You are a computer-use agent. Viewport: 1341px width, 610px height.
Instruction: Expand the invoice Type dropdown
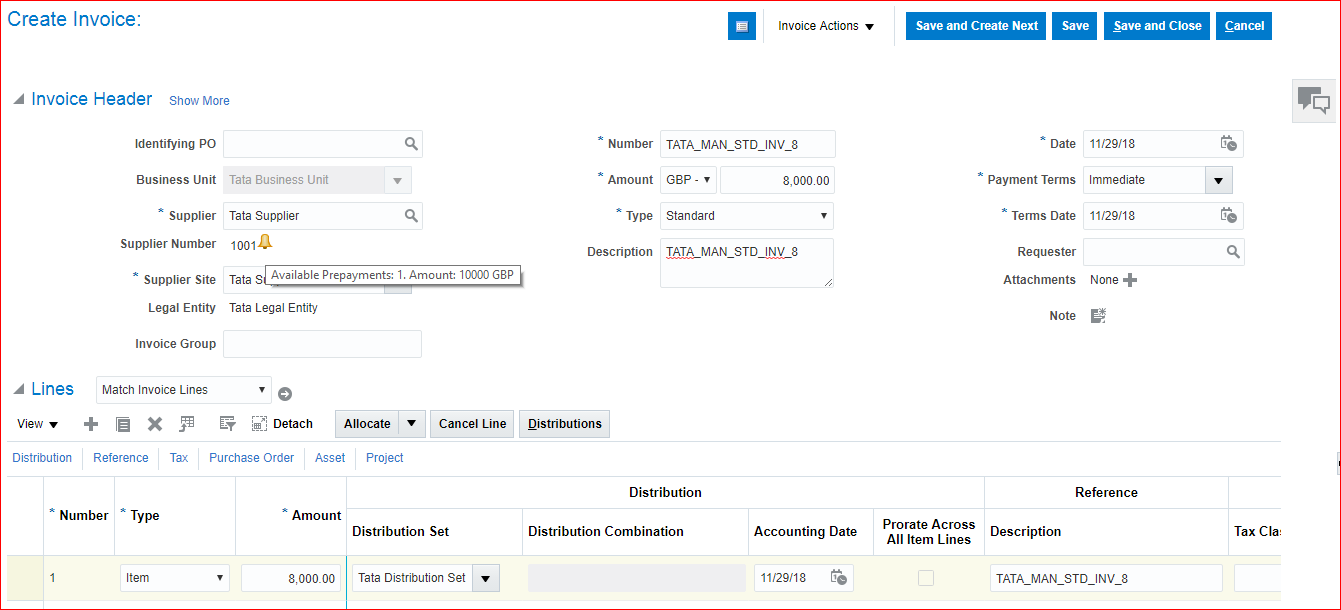824,216
